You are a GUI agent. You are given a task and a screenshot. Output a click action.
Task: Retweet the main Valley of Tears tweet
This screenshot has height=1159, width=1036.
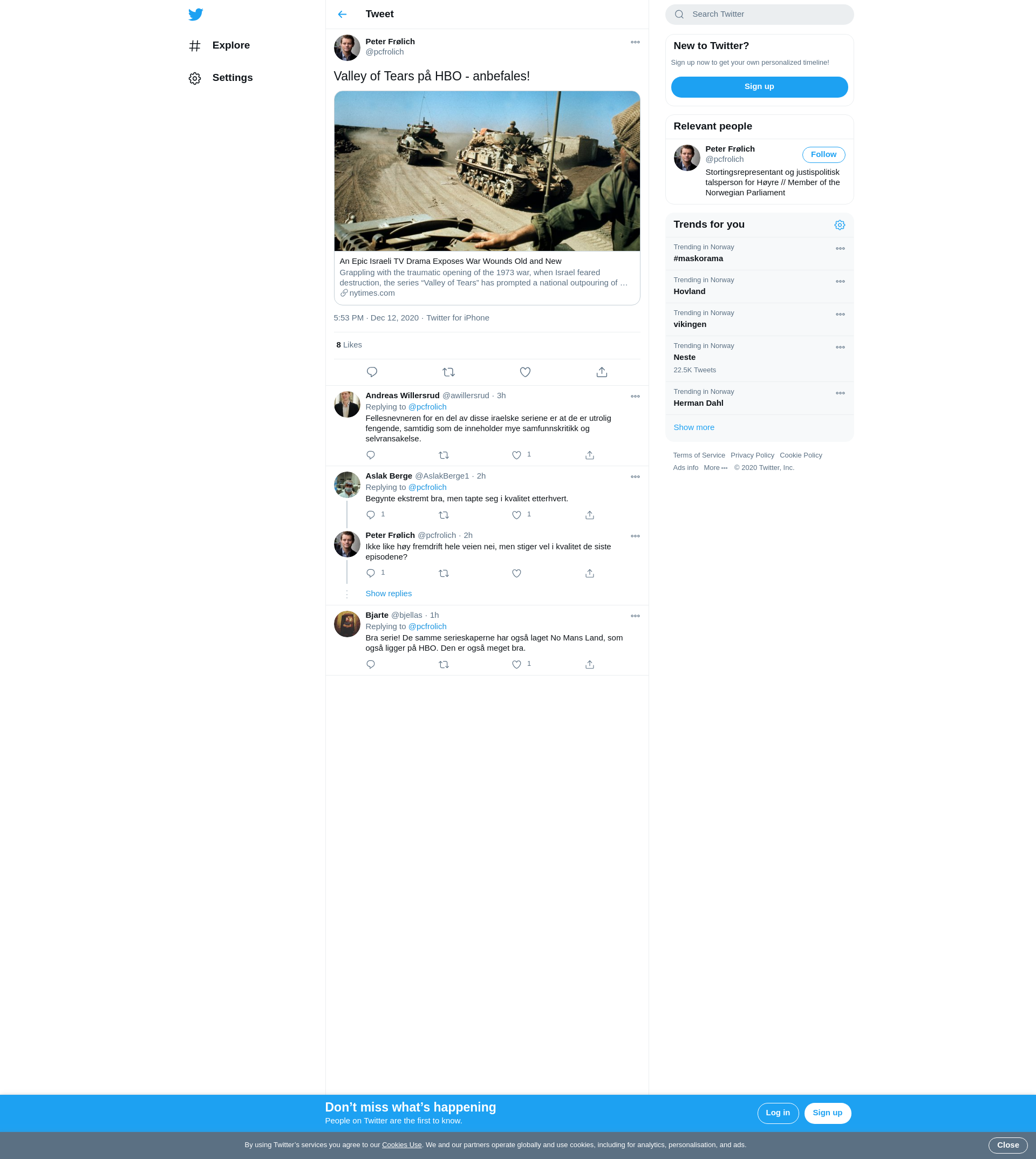(x=448, y=372)
